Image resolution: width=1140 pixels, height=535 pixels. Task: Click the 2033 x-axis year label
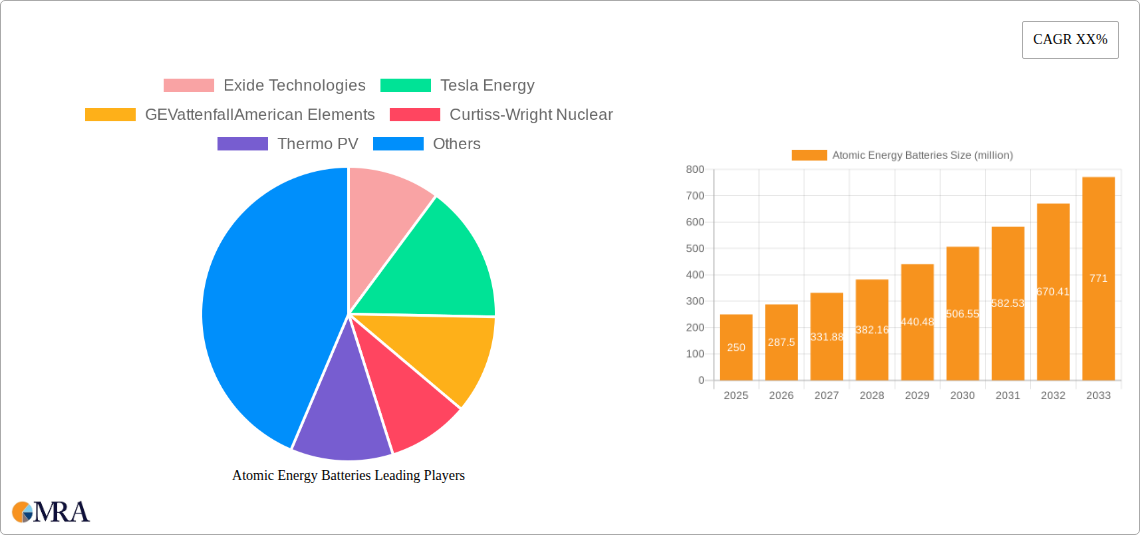1099,395
